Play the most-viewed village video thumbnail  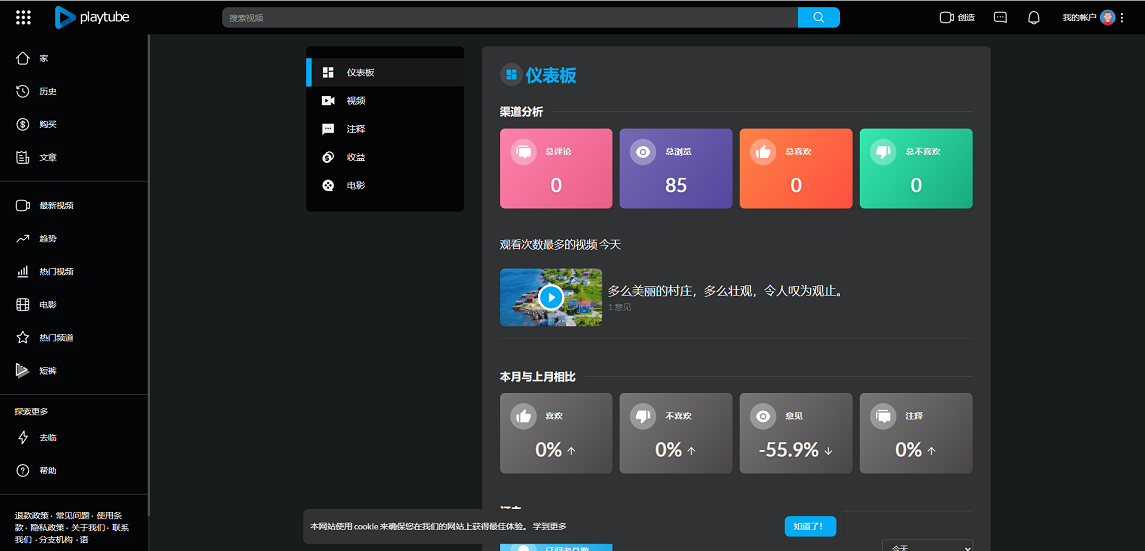550,297
